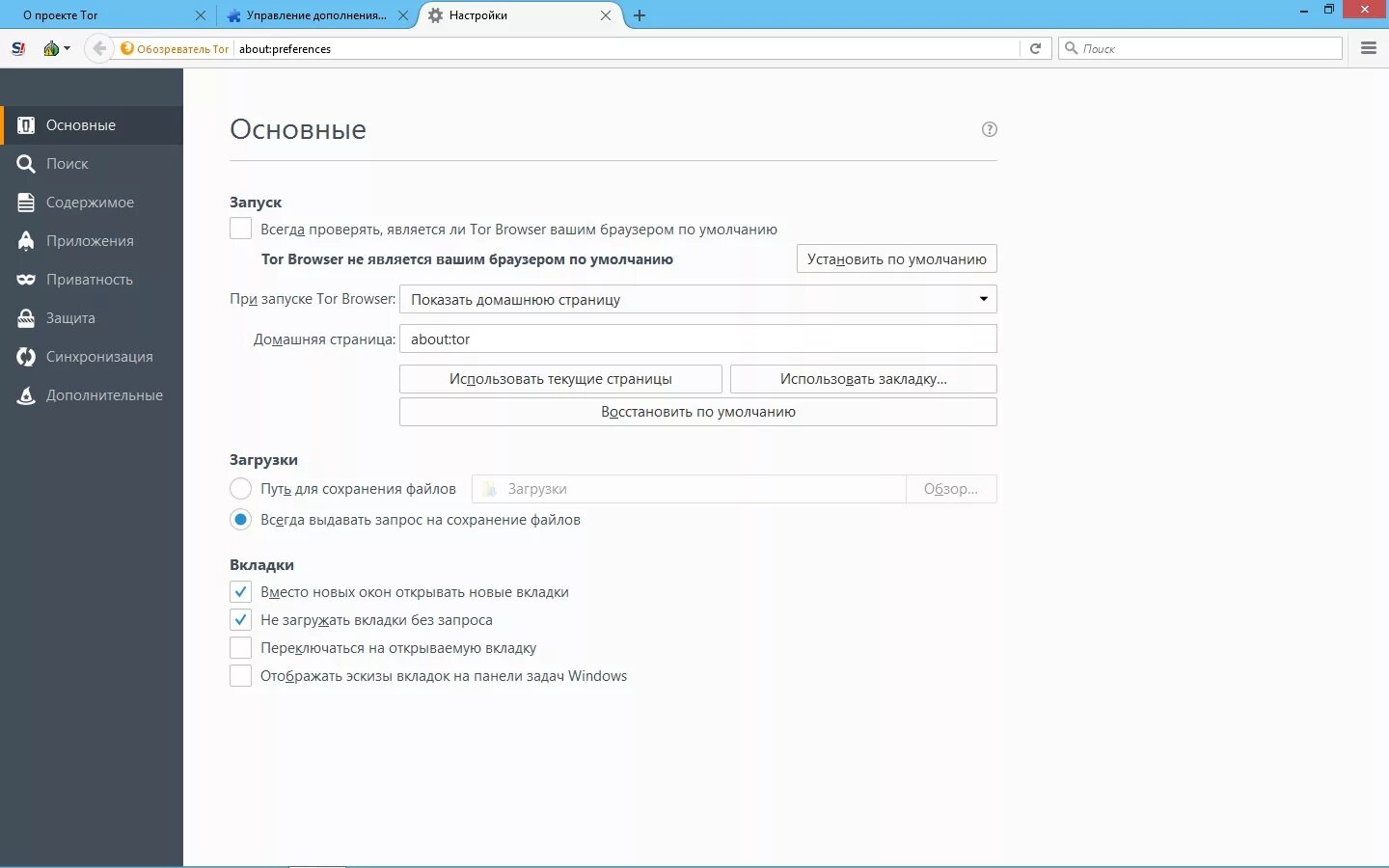Viewport: 1389px width, 868px height.
Task: Open Содержимое settings section
Action: click(92, 203)
